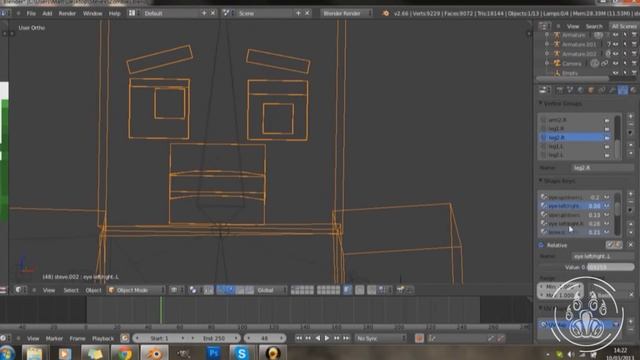This screenshot has height=360, width=640.
Task: Jump to the start frame
Action: (299, 338)
